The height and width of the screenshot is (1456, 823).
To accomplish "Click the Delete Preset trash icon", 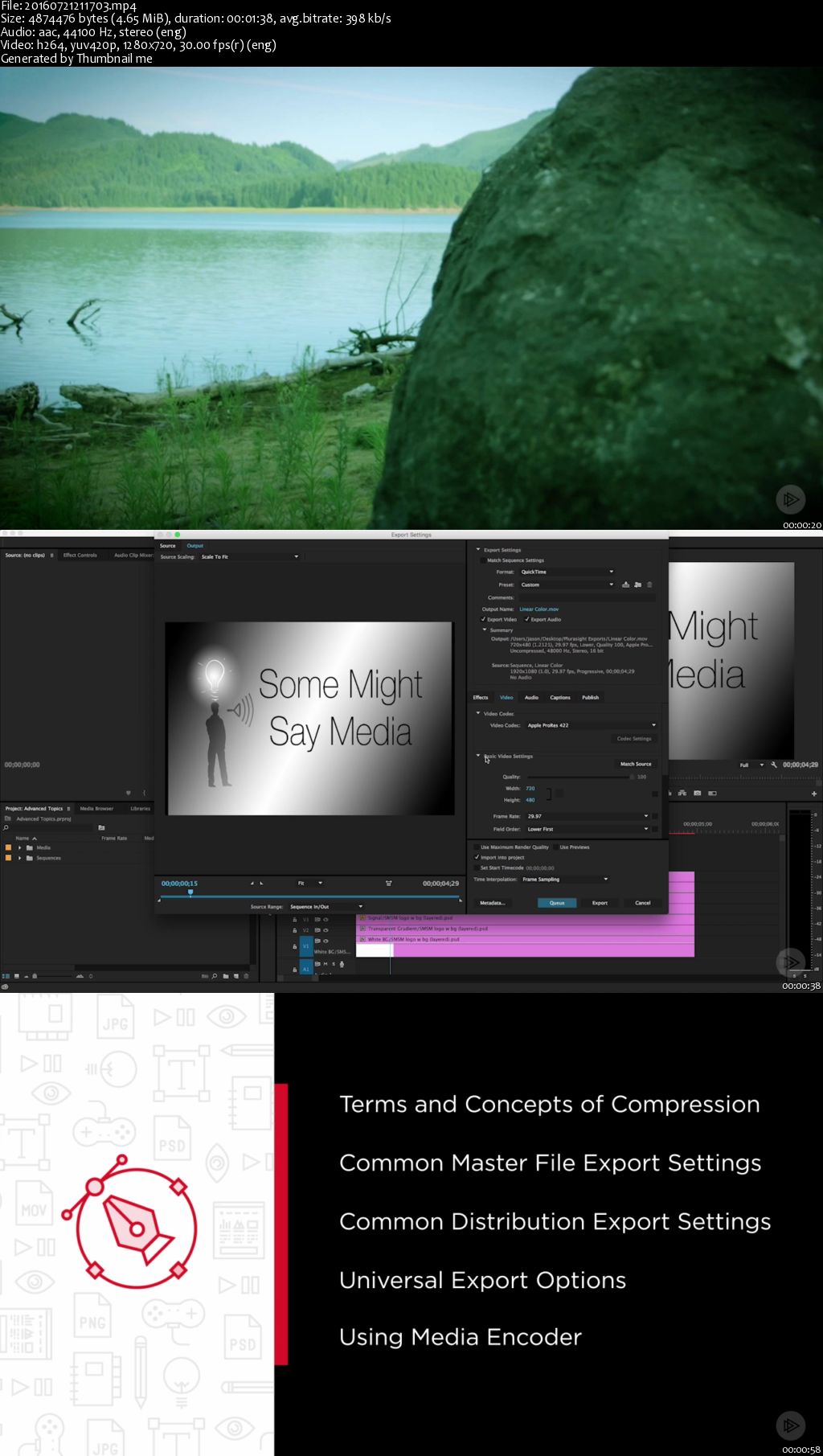I will point(649,584).
